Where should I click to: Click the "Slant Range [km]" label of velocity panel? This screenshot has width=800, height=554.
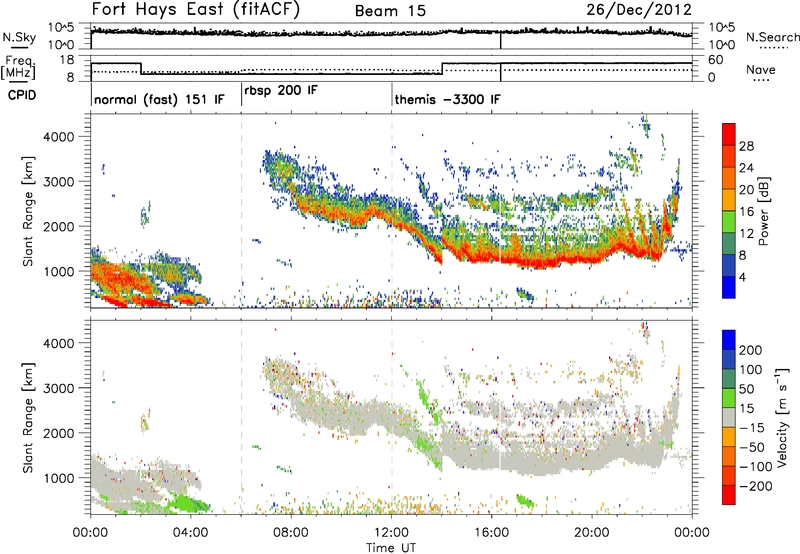[x=28, y=418]
